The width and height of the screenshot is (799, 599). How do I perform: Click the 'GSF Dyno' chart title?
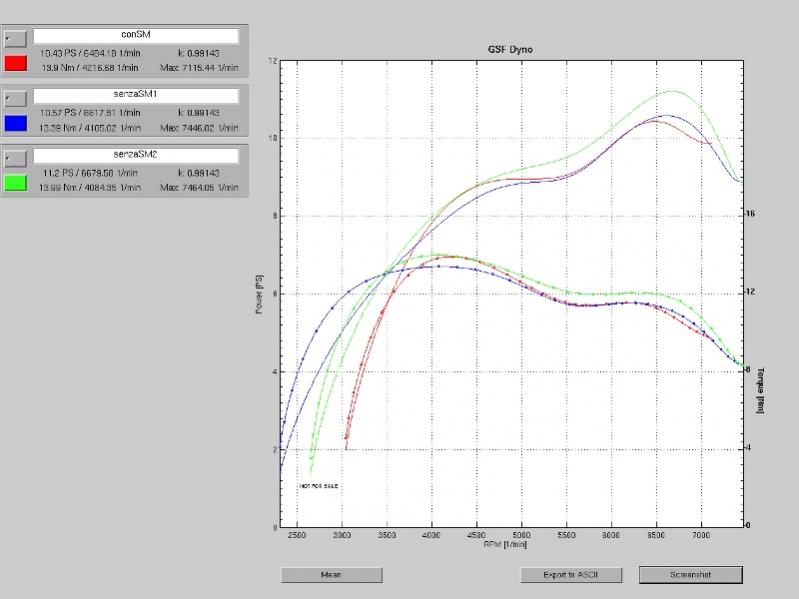pyautogui.click(x=510, y=49)
